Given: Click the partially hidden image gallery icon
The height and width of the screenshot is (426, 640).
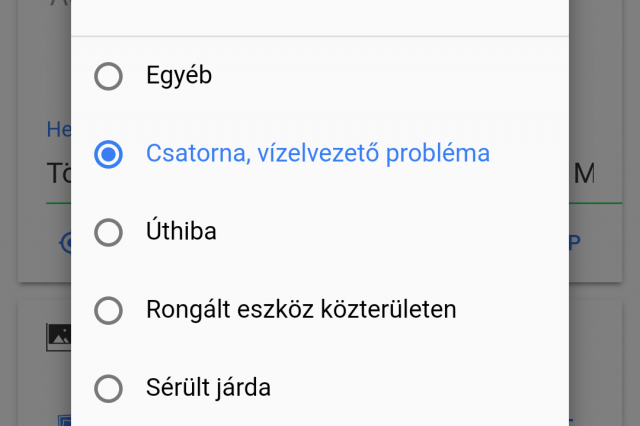Looking at the screenshot, I should [x=58, y=337].
